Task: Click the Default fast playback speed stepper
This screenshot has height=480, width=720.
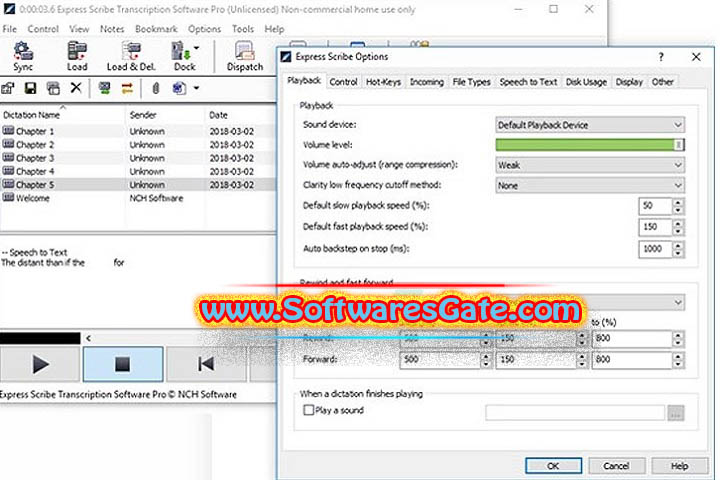Action: [x=678, y=227]
